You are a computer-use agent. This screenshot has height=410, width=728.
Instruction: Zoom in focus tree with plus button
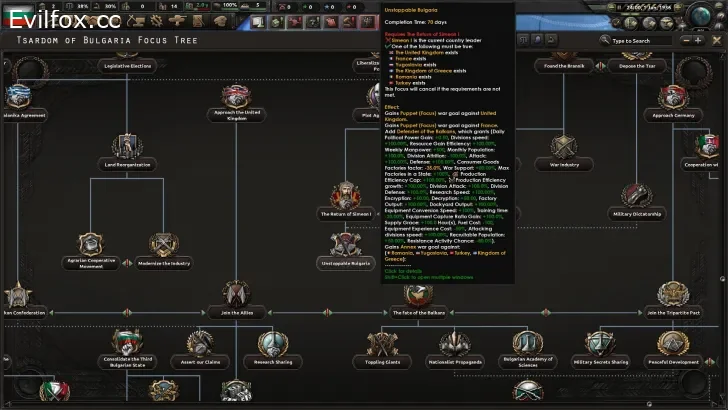click(698, 41)
